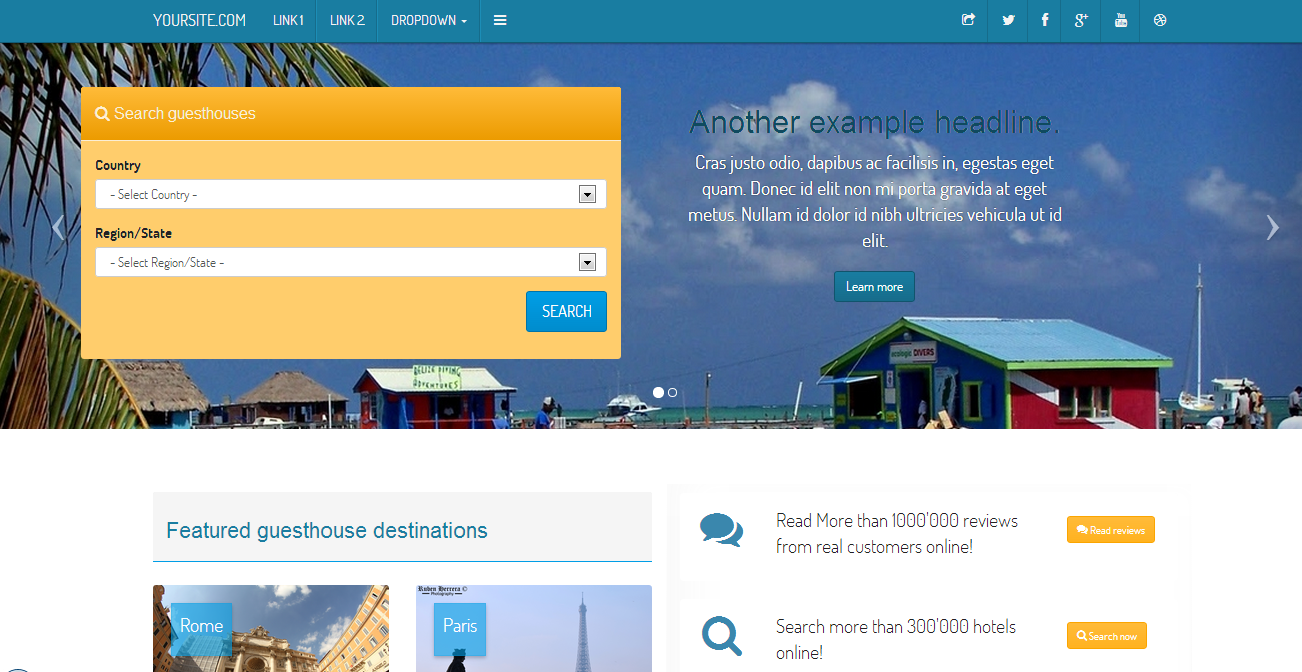Expand the Select Country dropdown
The image size is (1302, 672).
click(350, 195)
